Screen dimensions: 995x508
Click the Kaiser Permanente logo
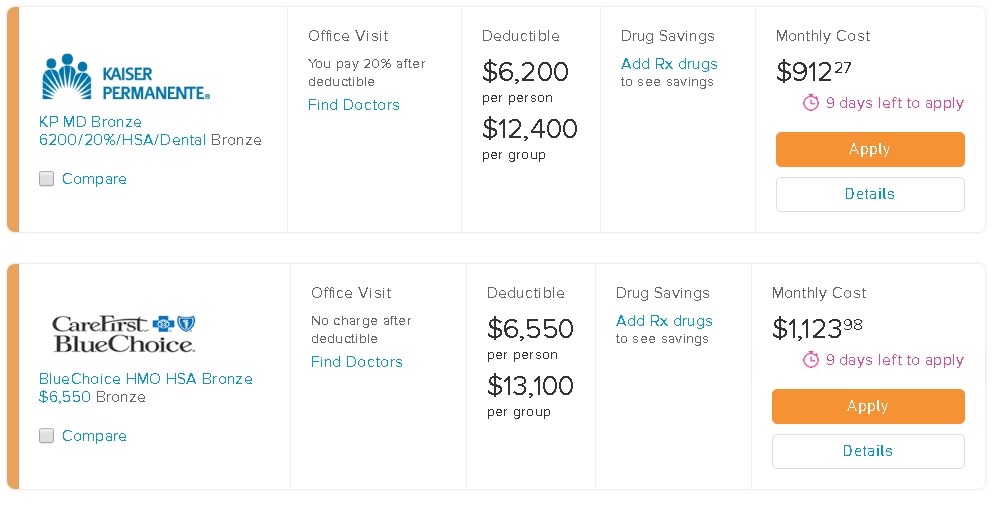pos(126,77)
